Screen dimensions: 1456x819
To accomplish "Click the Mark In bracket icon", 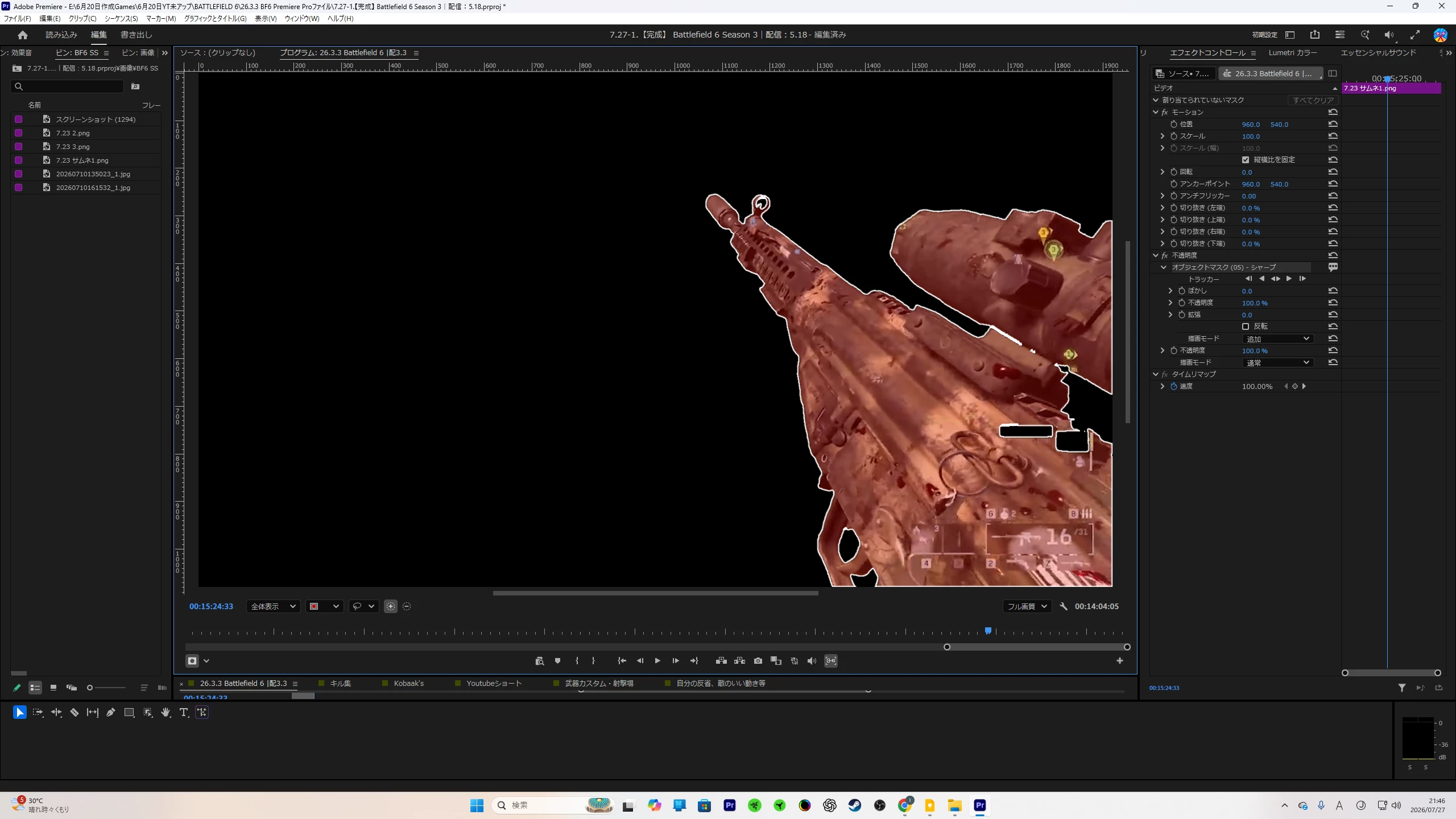I will click(x=577, y=661).
